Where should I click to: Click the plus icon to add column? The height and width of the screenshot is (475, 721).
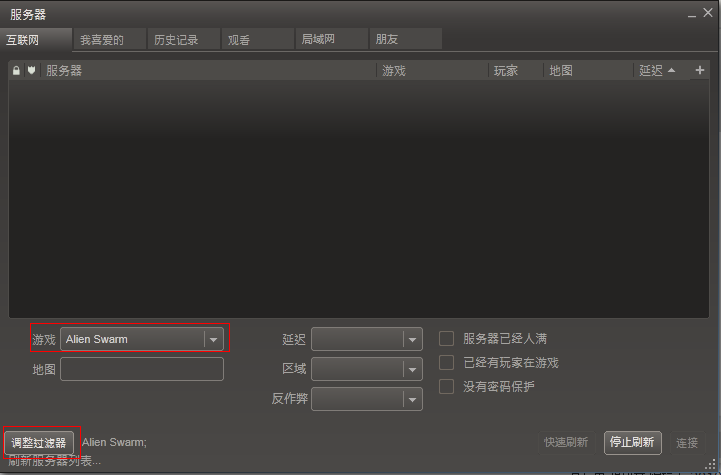700,71
